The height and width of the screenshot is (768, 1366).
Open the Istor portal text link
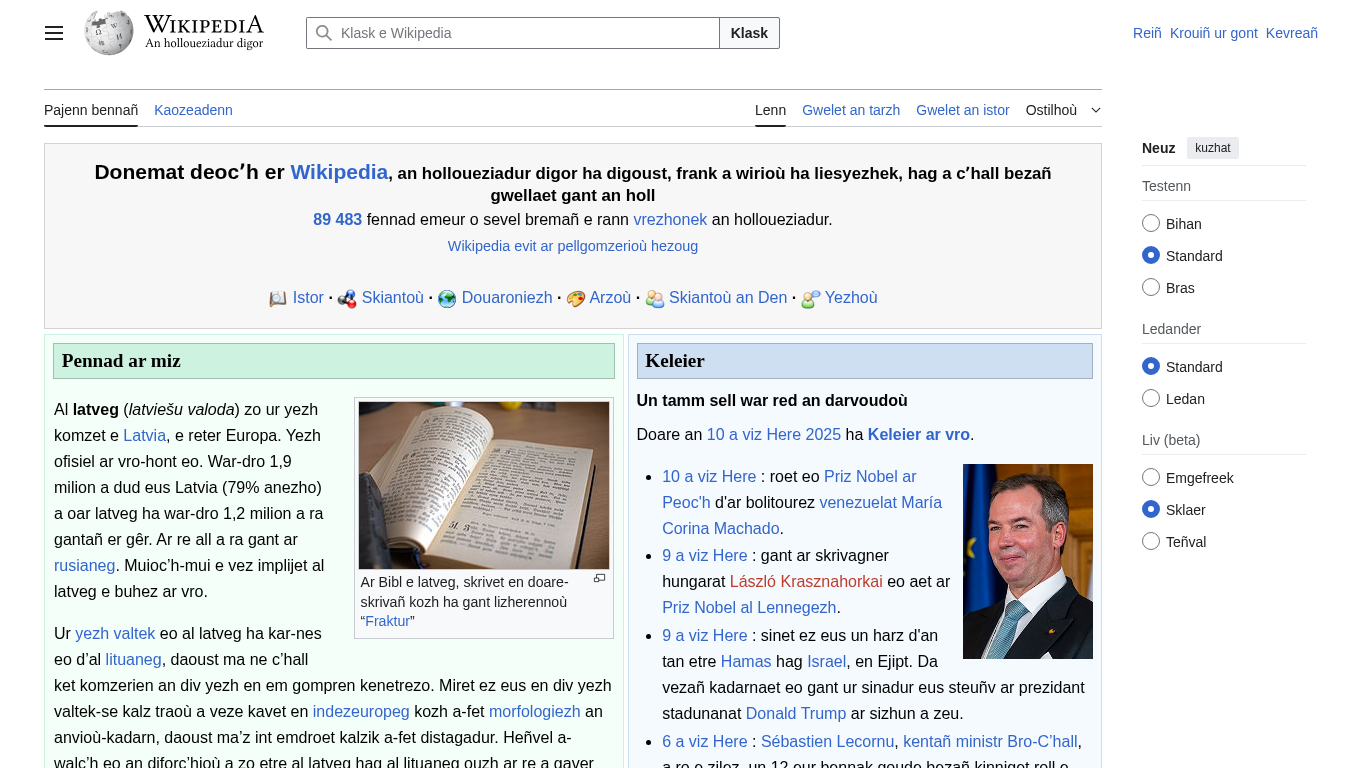click(308, 297)
